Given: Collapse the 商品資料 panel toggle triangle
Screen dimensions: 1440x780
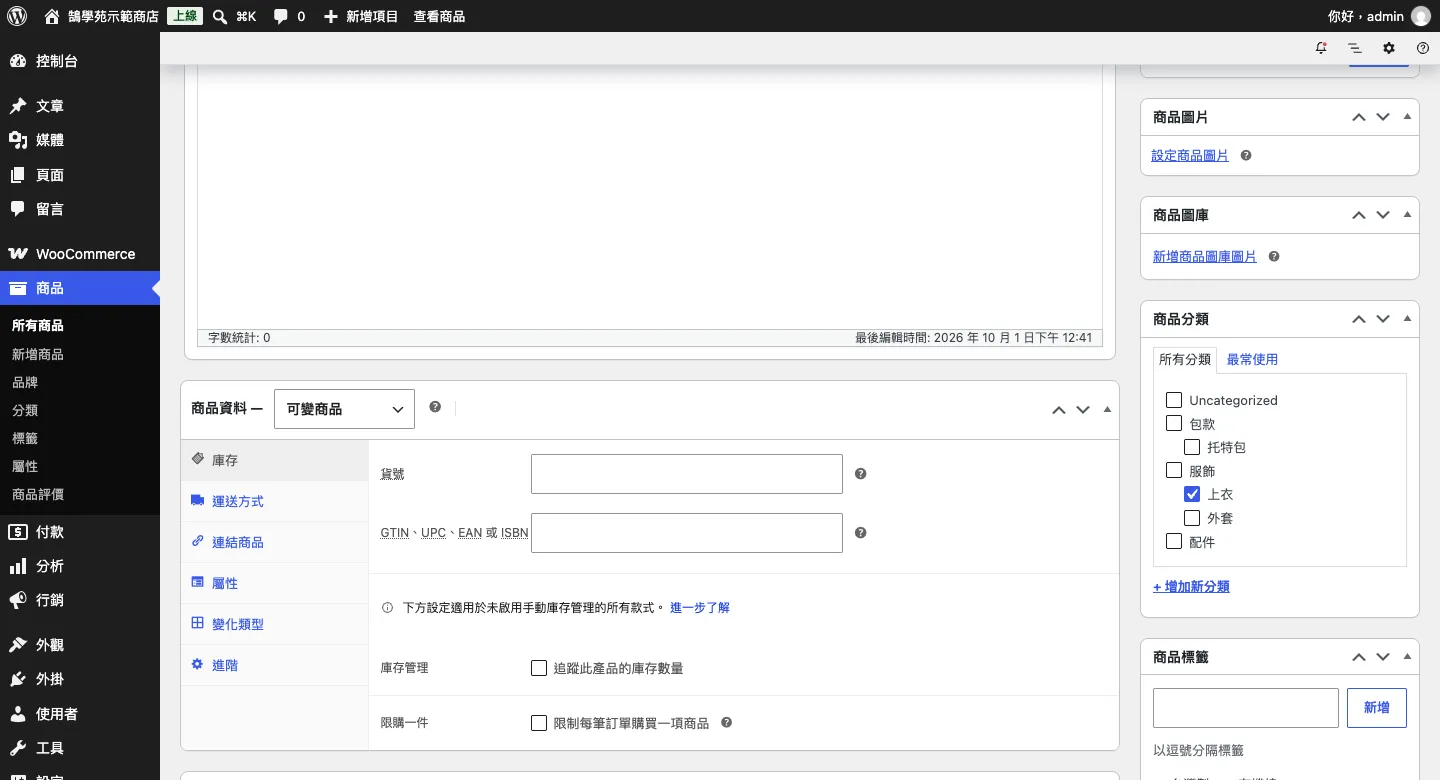Looking at the screenshot, I should point(1107,409).
